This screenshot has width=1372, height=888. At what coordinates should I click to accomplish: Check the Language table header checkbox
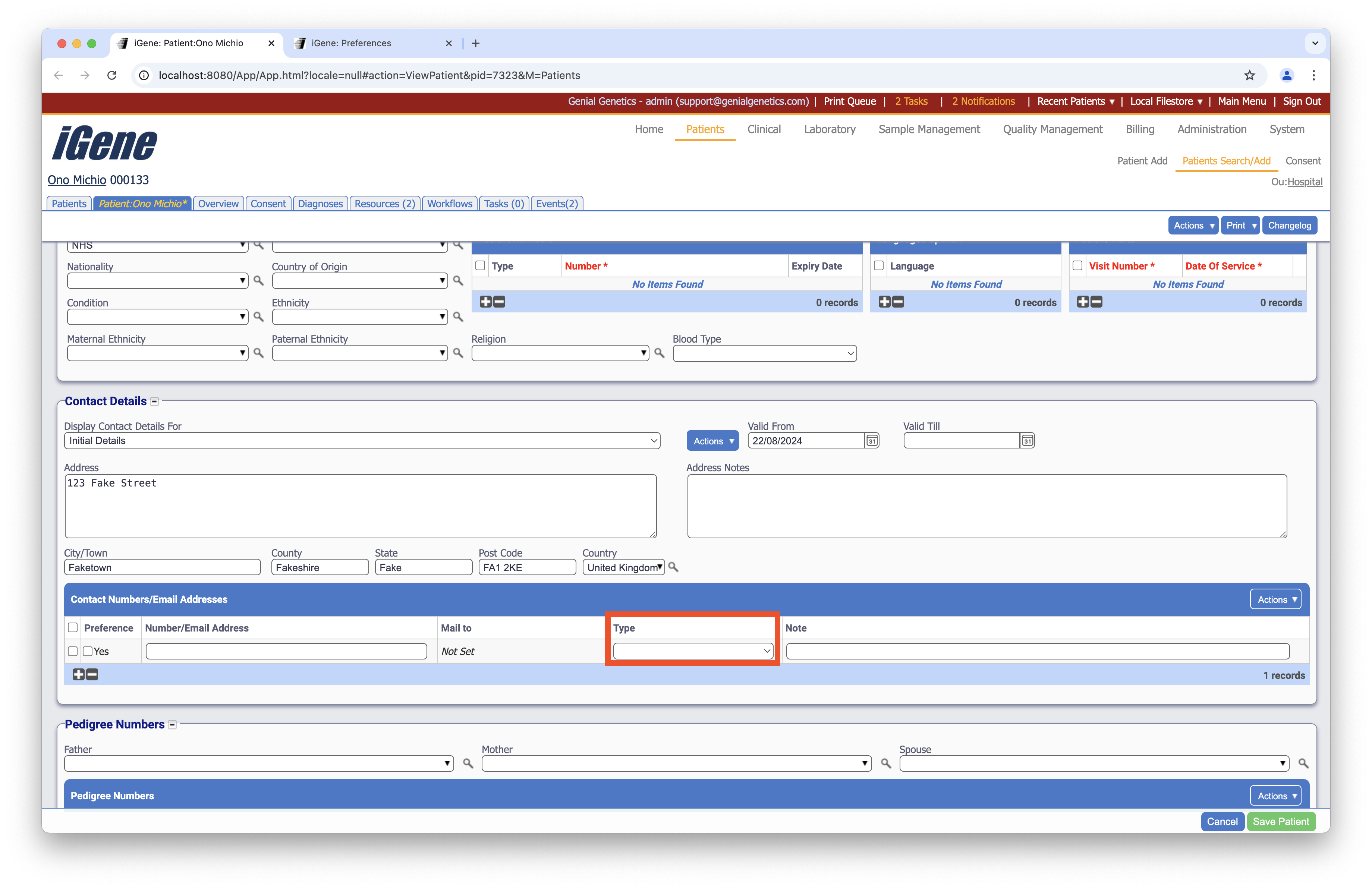tap(878, 266)
